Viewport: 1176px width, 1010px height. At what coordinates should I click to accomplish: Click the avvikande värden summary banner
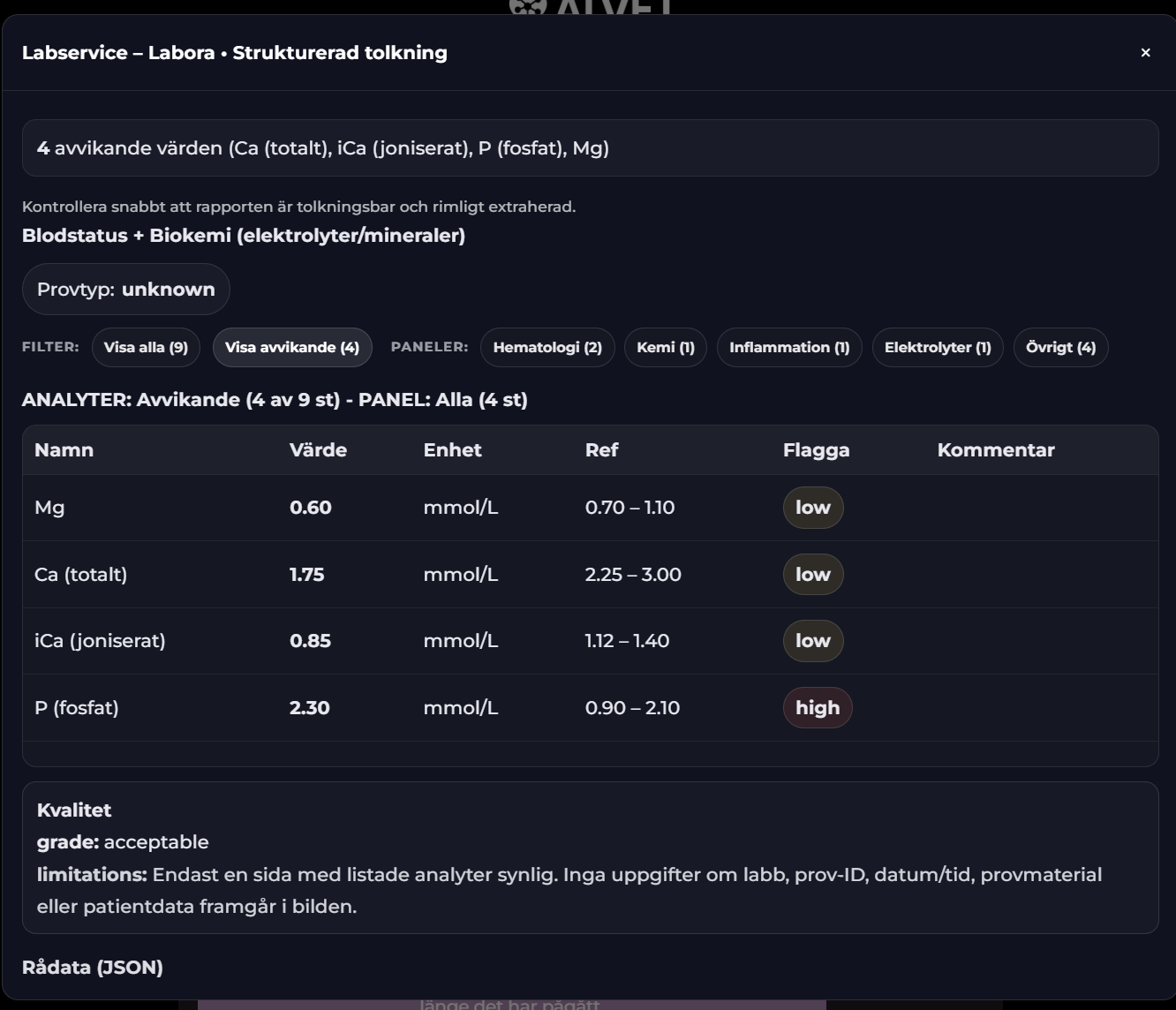point(590,148)
